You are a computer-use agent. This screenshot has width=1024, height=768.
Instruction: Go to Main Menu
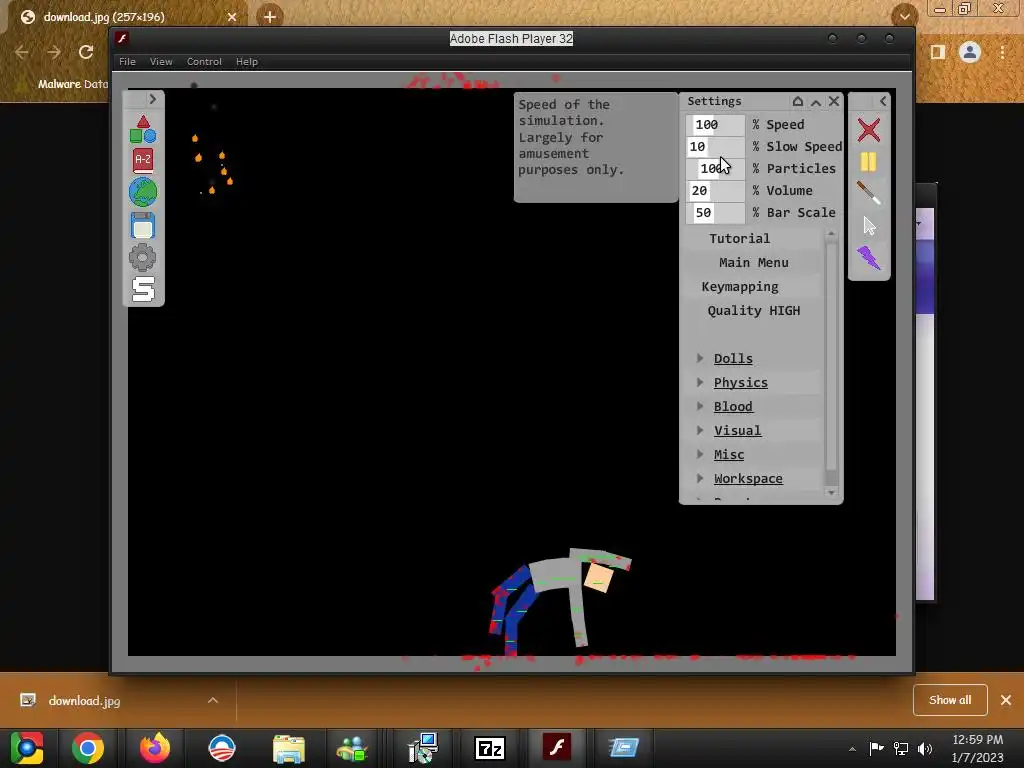tap(754, 263)
